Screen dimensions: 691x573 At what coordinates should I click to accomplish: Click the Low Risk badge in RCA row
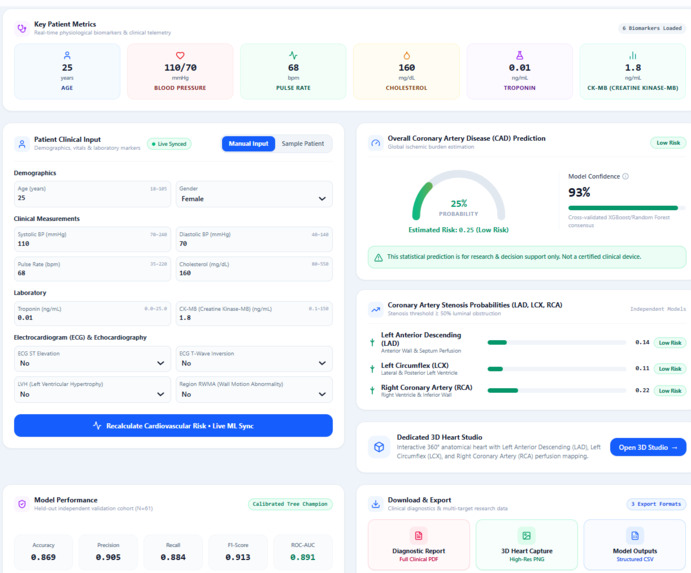[670, 391]
